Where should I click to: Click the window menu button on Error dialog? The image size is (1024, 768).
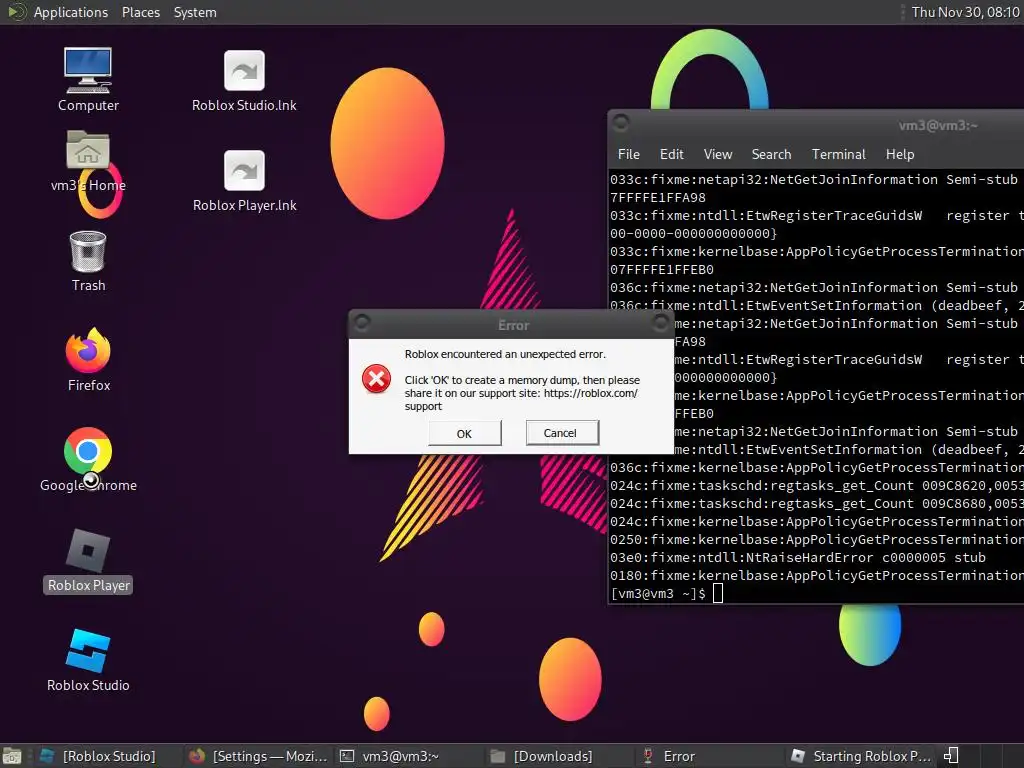(362, 323)
